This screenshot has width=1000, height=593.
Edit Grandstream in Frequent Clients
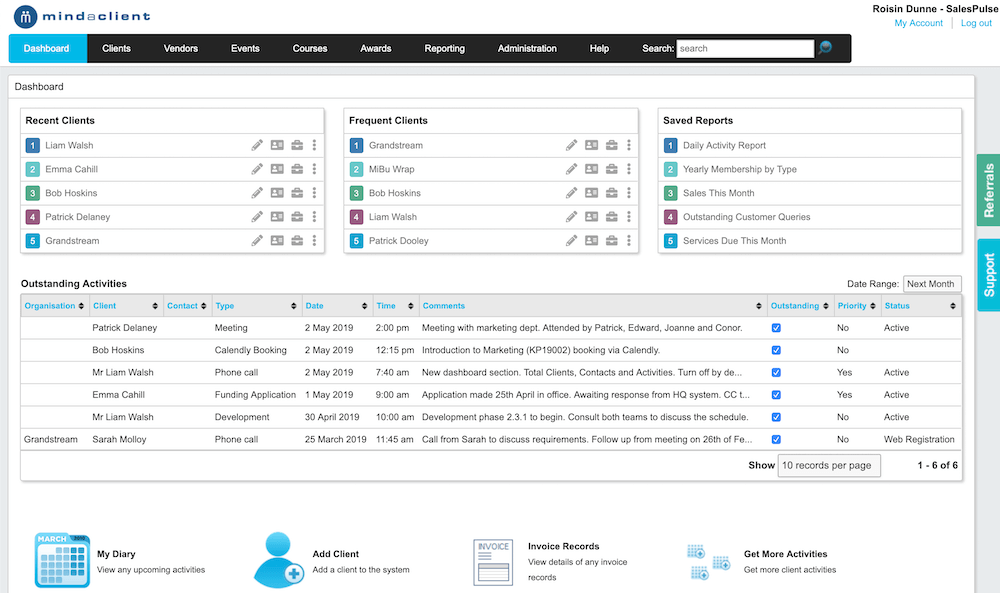coord(571,145)
